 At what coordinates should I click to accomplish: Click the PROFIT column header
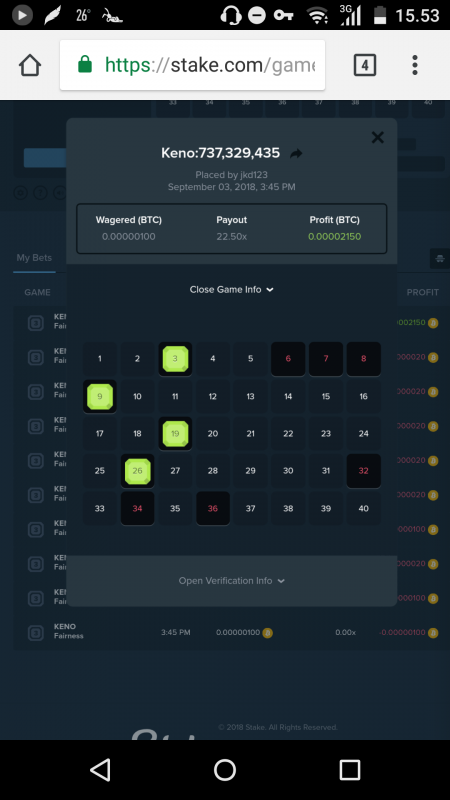(422, 292)
